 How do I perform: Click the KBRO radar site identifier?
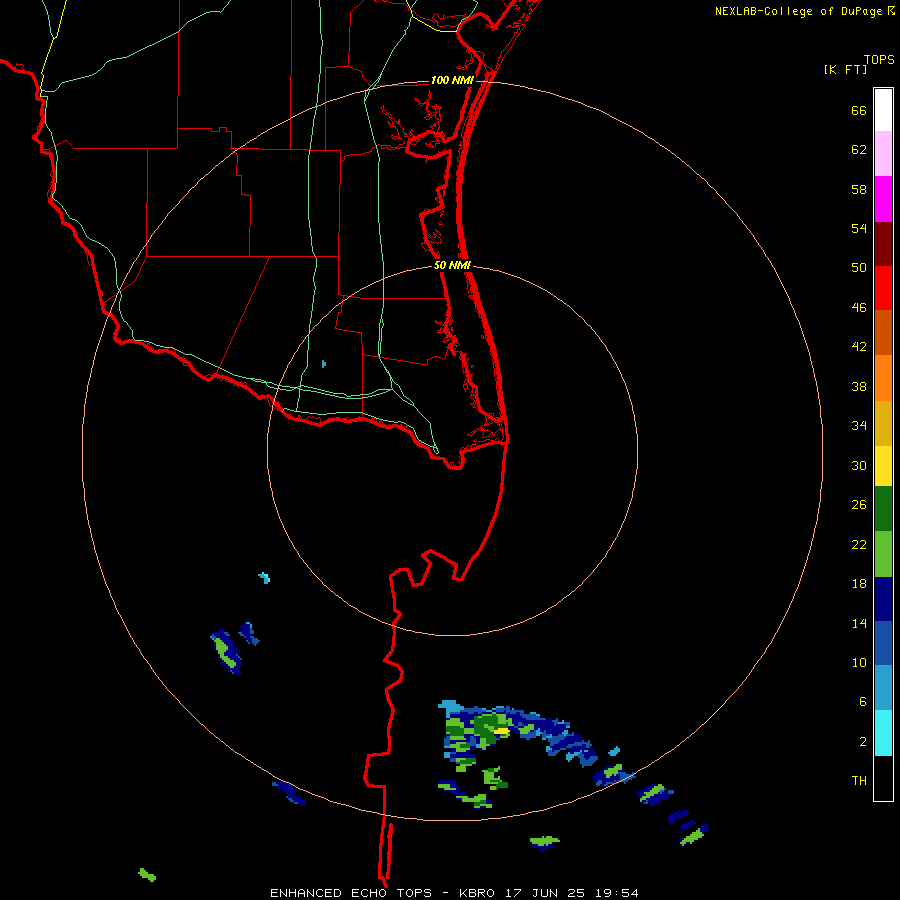[x=479, y=893]
